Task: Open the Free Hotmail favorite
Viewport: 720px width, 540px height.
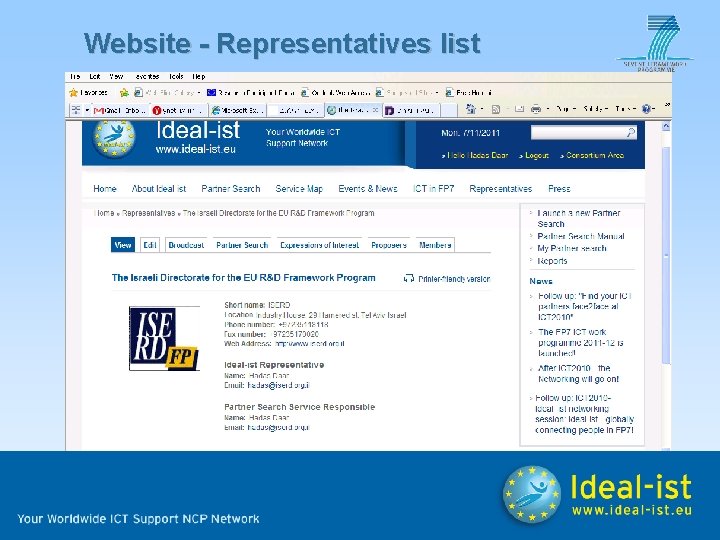Action: coord(468,93)
